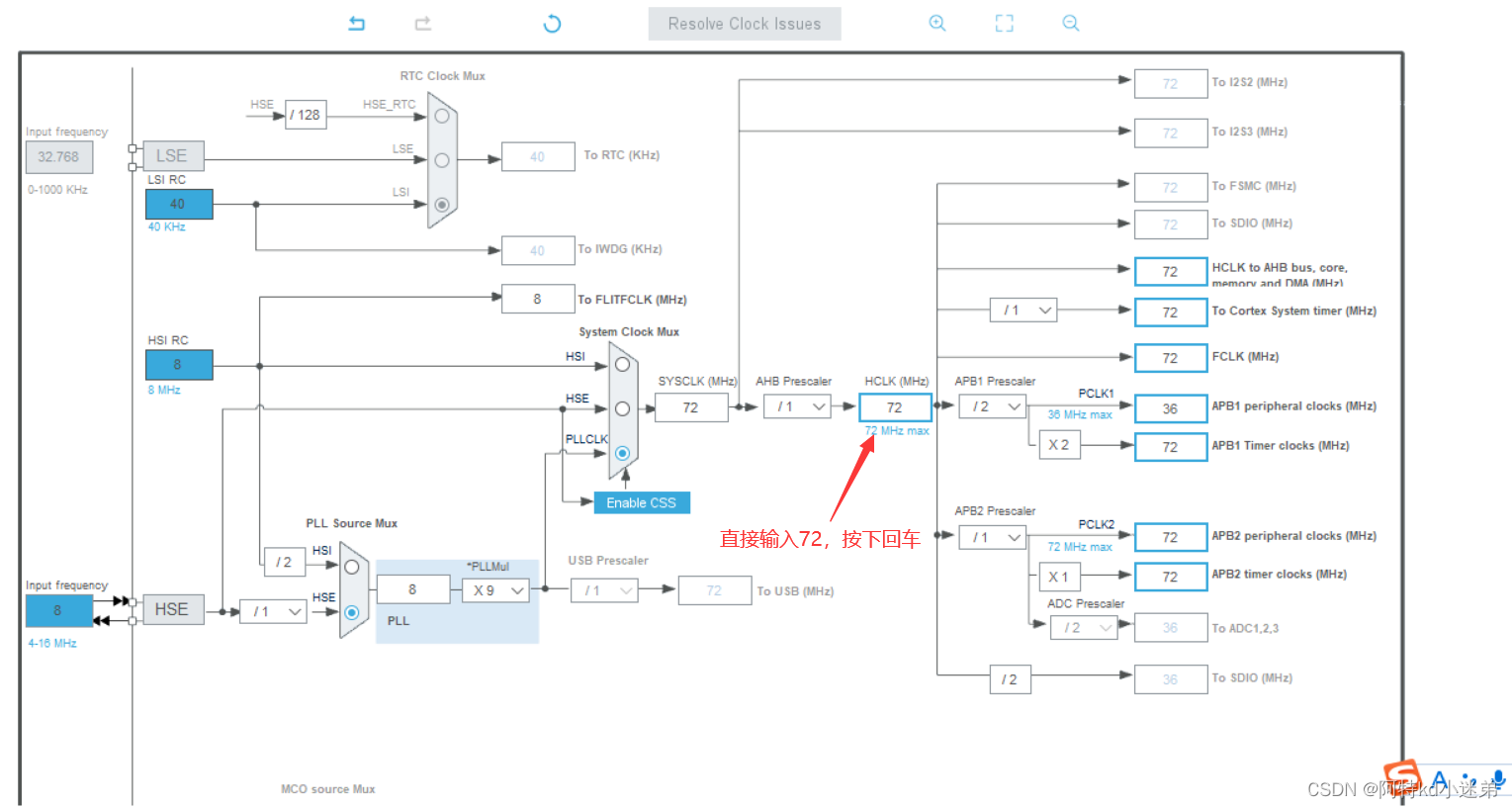Click the "RTC Clock Mux" label
Screen dimensions: 1512x808
442,76
